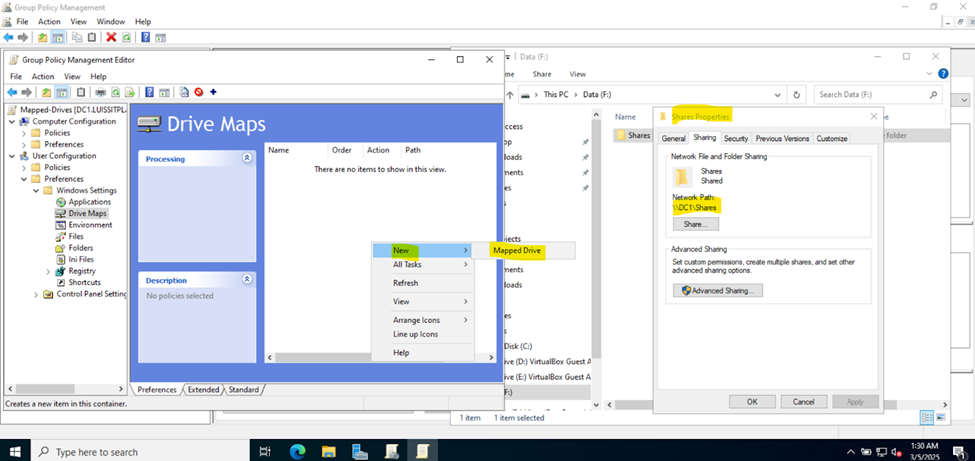
Task: Click the Advanced Sharing... button
Action: [x=718, y=291]
